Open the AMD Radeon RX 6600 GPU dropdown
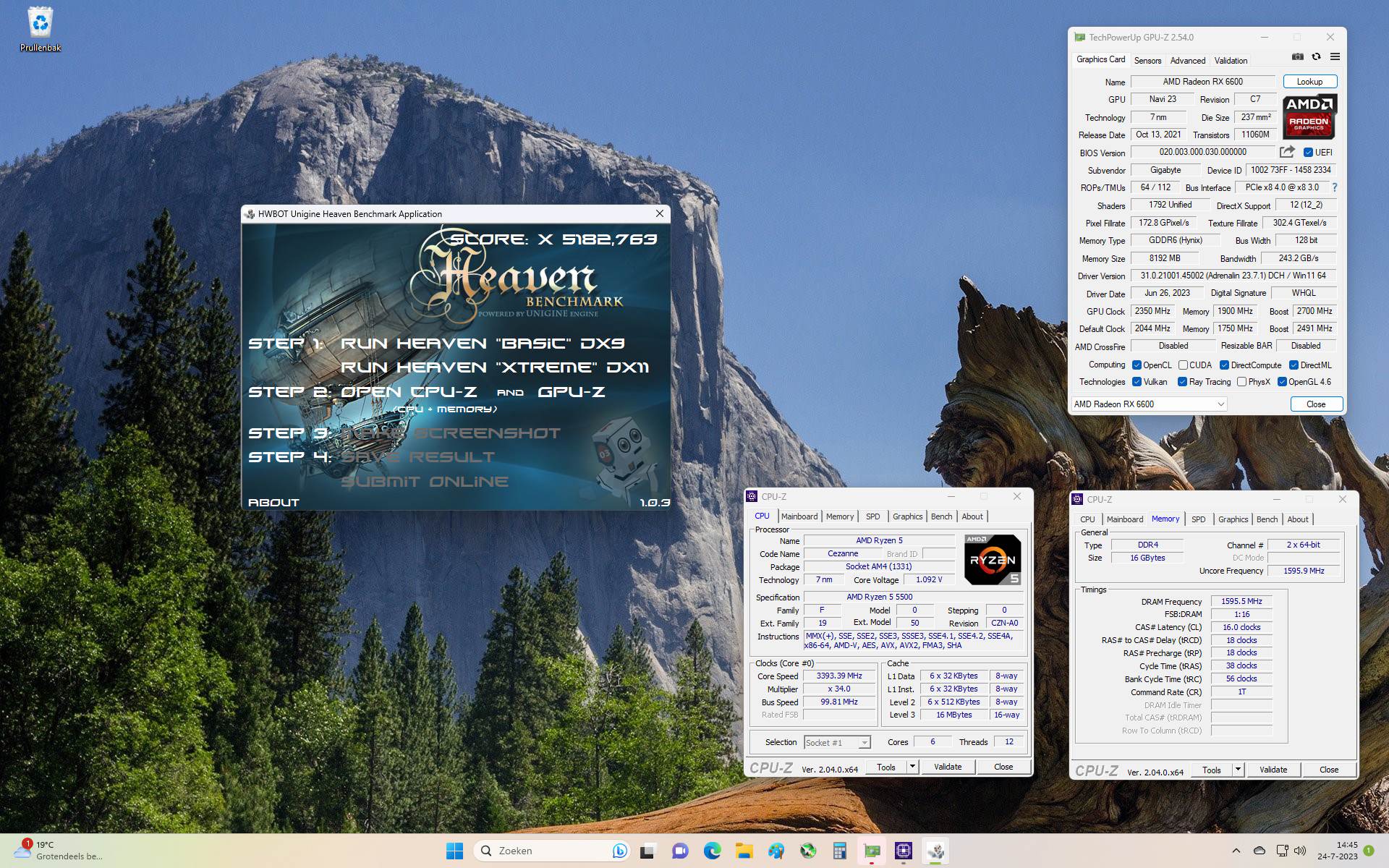The height and width of the screenshot is (868, 1389). pyautogui.click(x=1149, y=404)
